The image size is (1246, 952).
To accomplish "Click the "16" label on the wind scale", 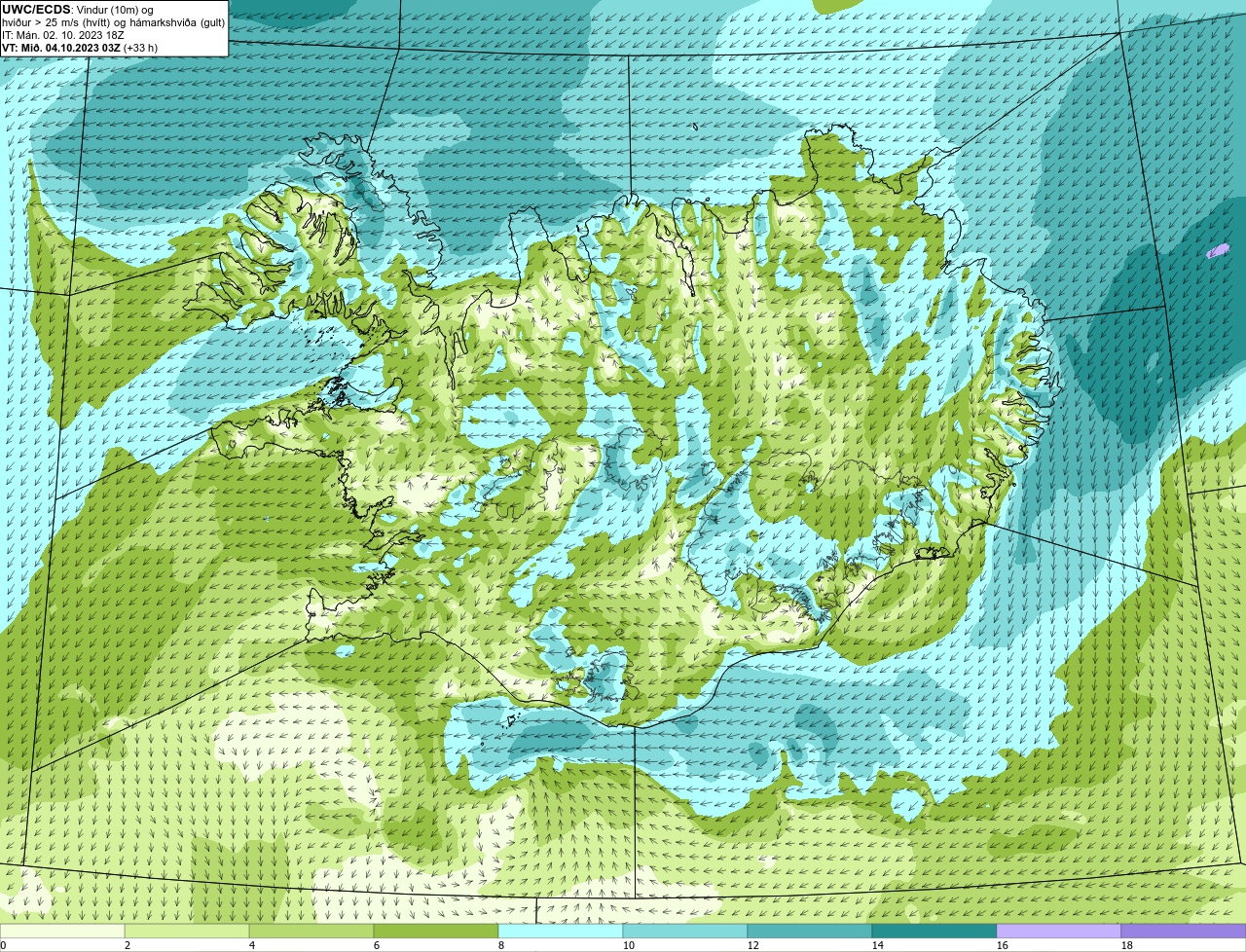I will point(1003,945).
